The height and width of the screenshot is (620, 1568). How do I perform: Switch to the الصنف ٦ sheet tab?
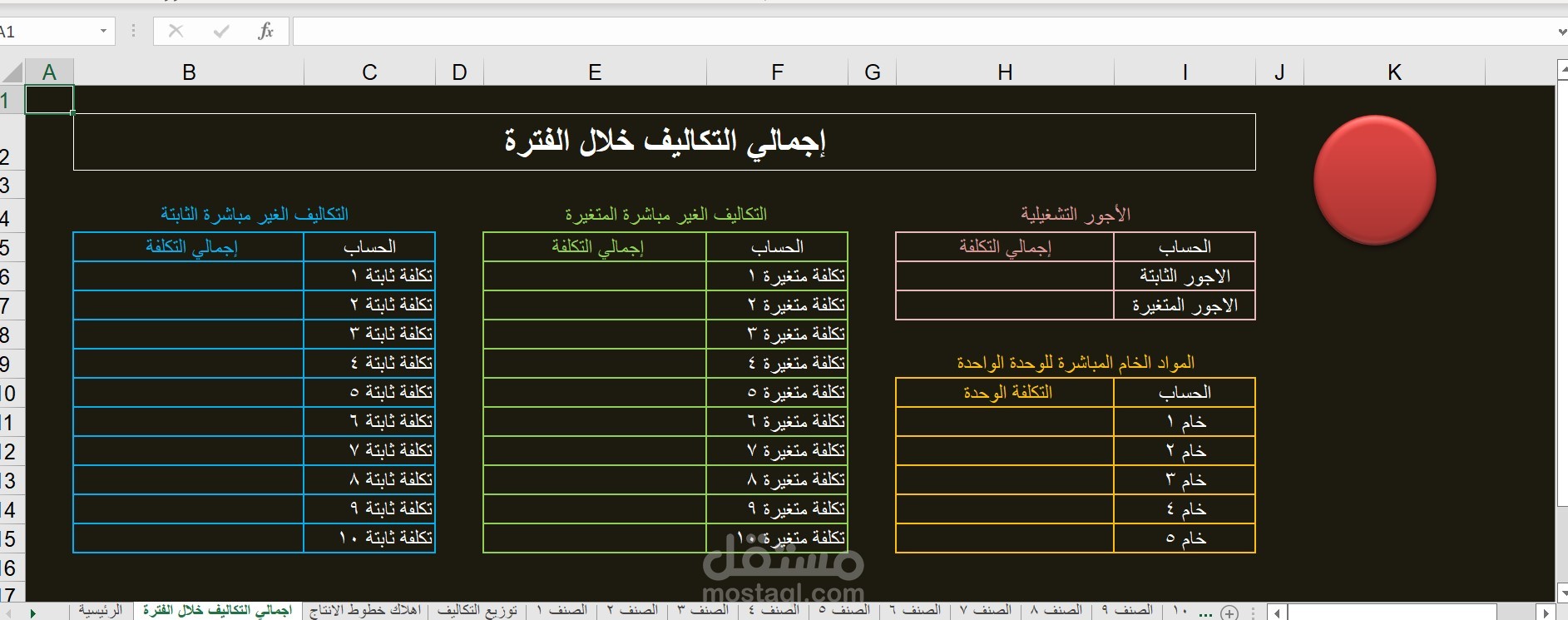point(916,611)
